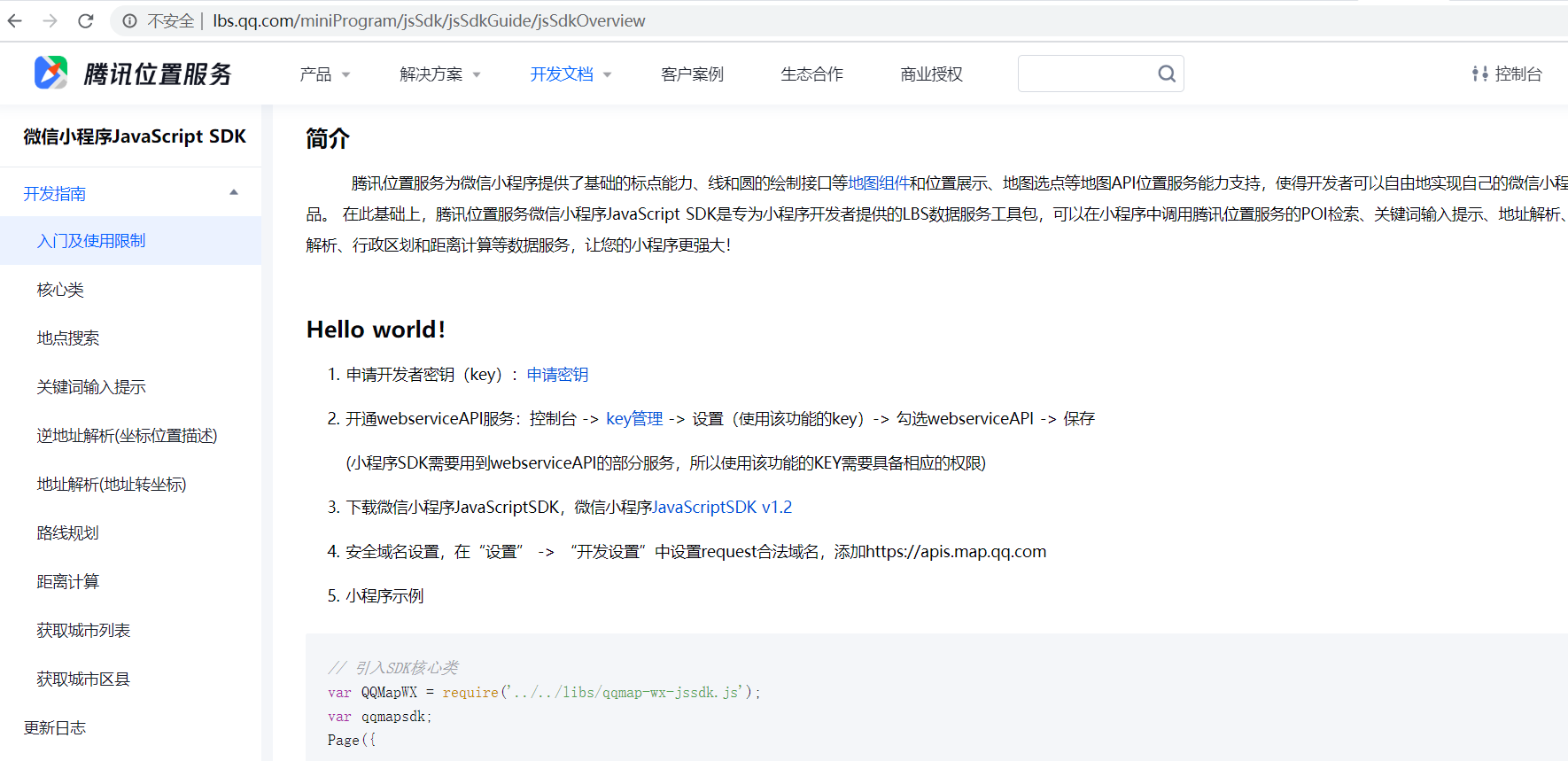Screen dimensions: 1568x761
Task: Open the 控制台 link
Action: click(x=1518, y=74)
